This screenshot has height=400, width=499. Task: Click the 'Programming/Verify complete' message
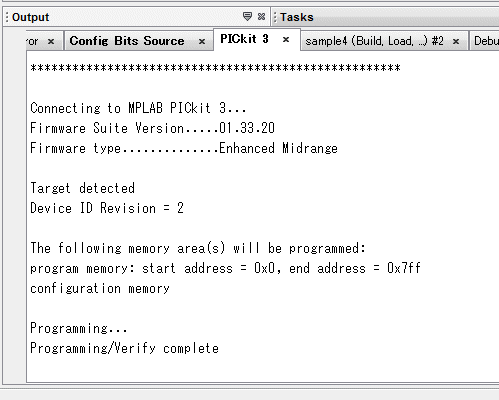(x=124, y=348)
